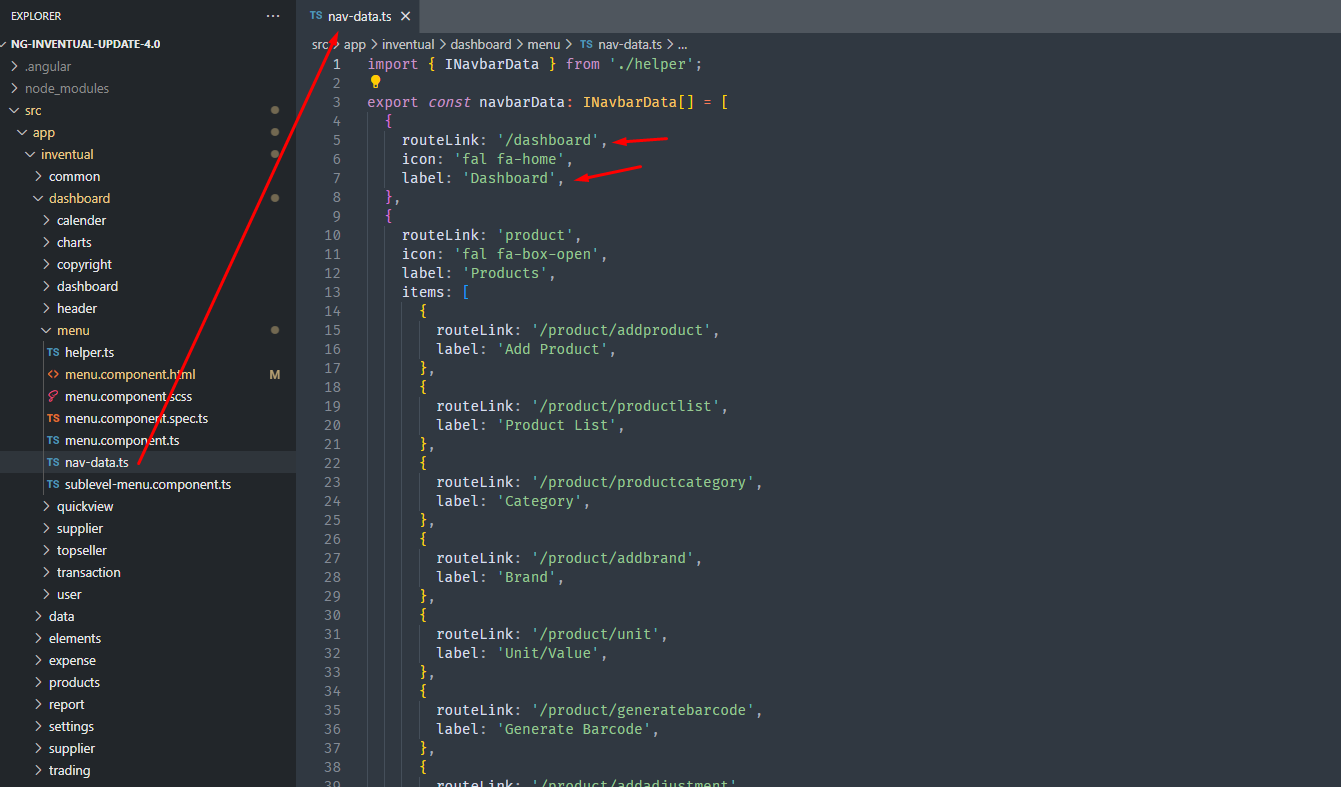This screenshot has width=1341, height=787.
Task: Click the TS icon beside sublevel-menu.component.ts
Action: tap(53, 484)
